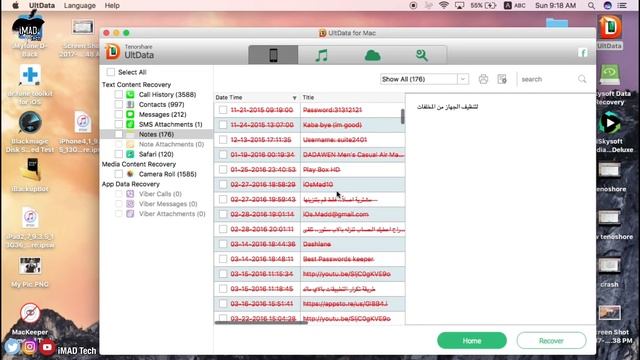The height and width of the screenshot is (360, 640).
Task: Check the Safari (120) checkbox
Action: click(118, 154)
